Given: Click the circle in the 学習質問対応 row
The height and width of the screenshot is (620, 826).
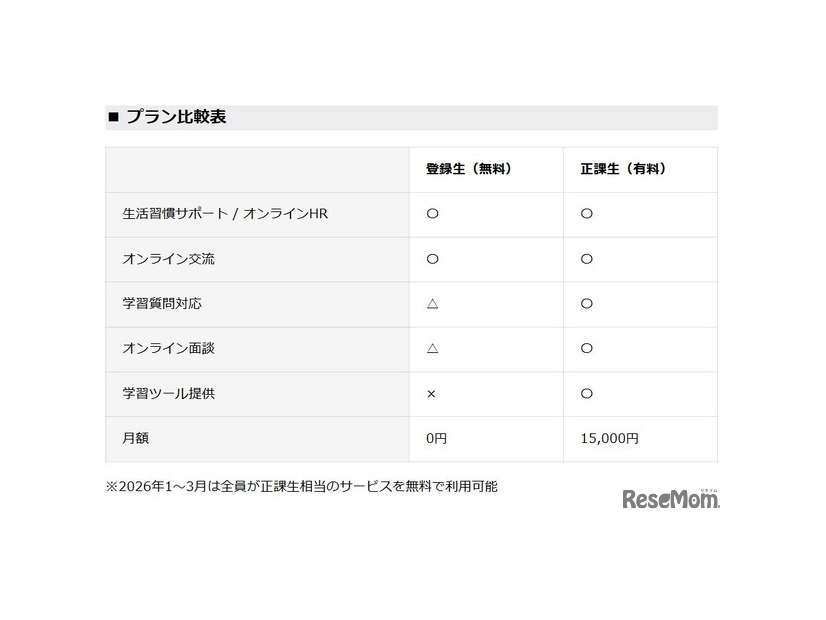Looking at the screenshot, I should coord(587,304).
